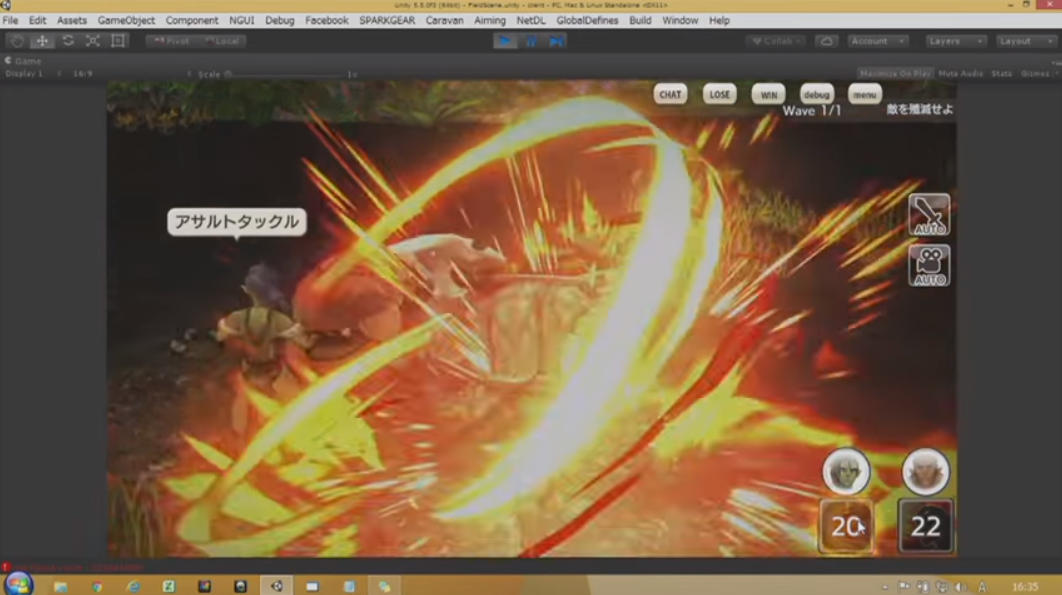Tap the skill slot showing 20
This screenshot has width=1062, height=595.
pyautogui.click(x=846, y=526)
